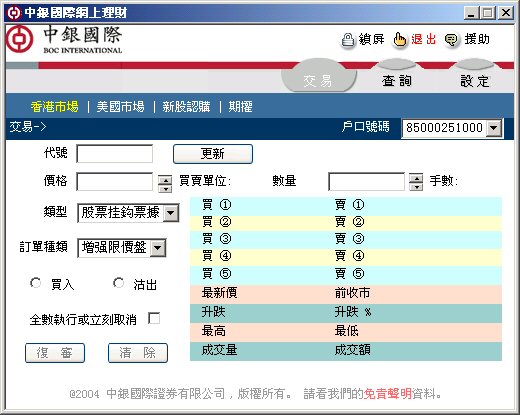Screen dimensions: 520x415
Task: Click the 援助 help link
Action: pos(477,39)
